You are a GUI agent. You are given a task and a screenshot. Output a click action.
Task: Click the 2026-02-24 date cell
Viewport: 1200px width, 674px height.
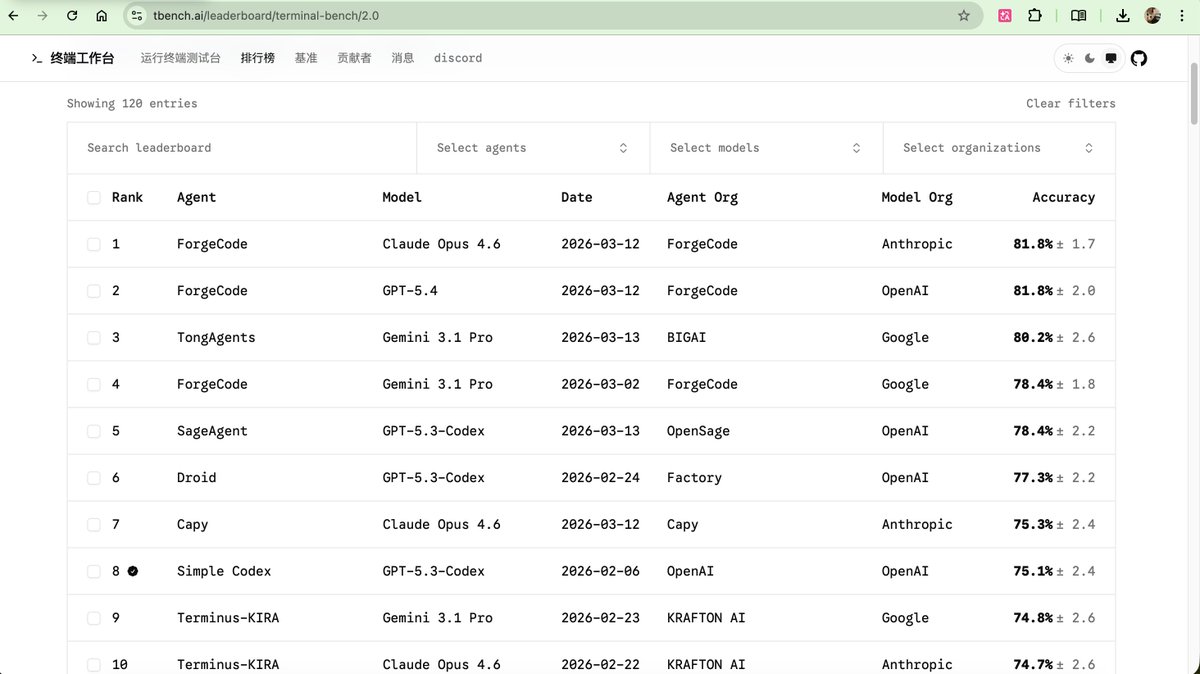coord(600,478)
